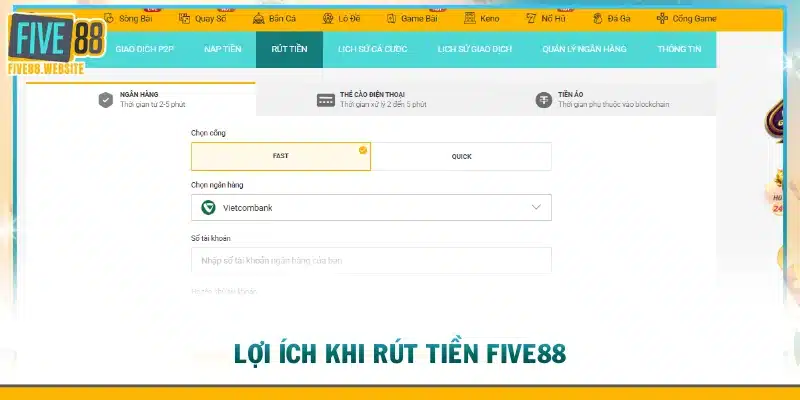Select the Thẻ Cào Điện Thoại method tab

click(x=371, y=99)
